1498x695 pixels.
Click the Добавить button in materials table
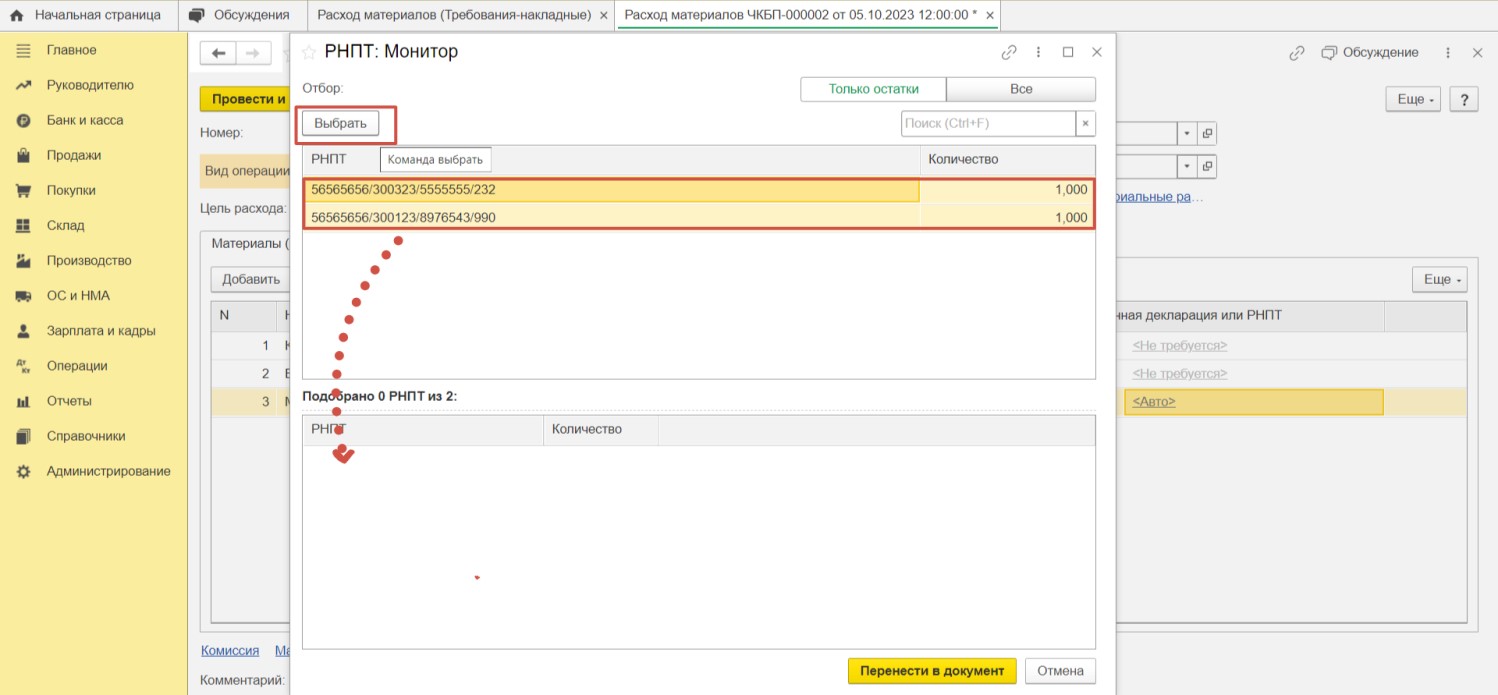click(251, 280)
